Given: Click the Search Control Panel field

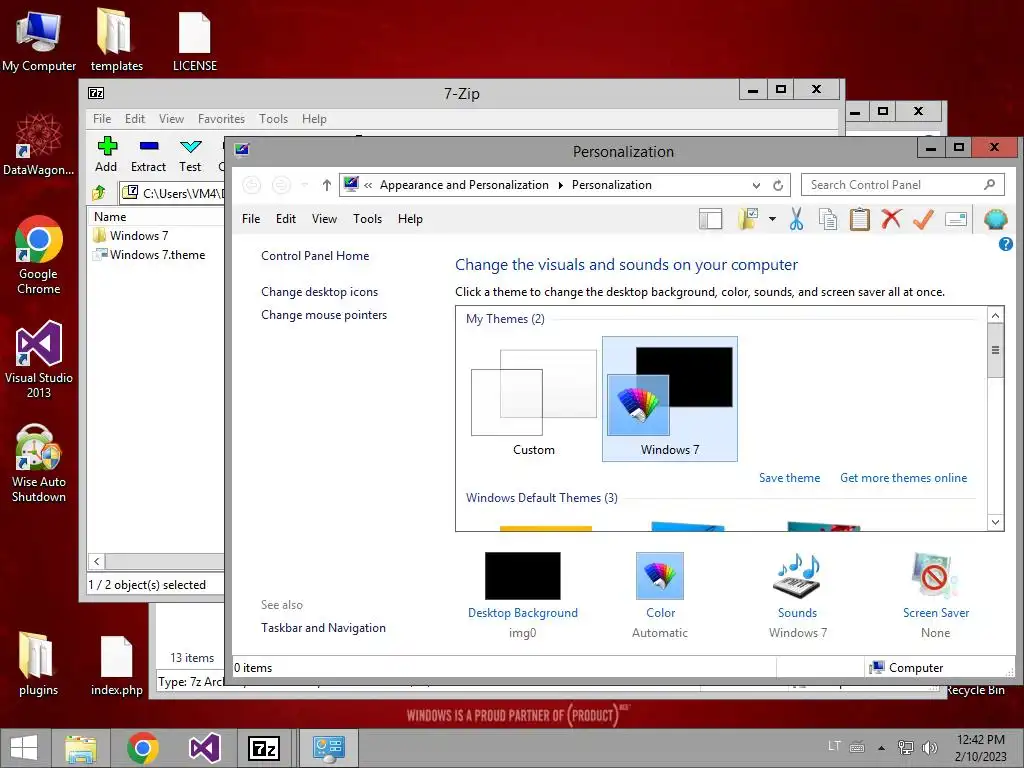Looking at the screenshot, I should (902, 185).
